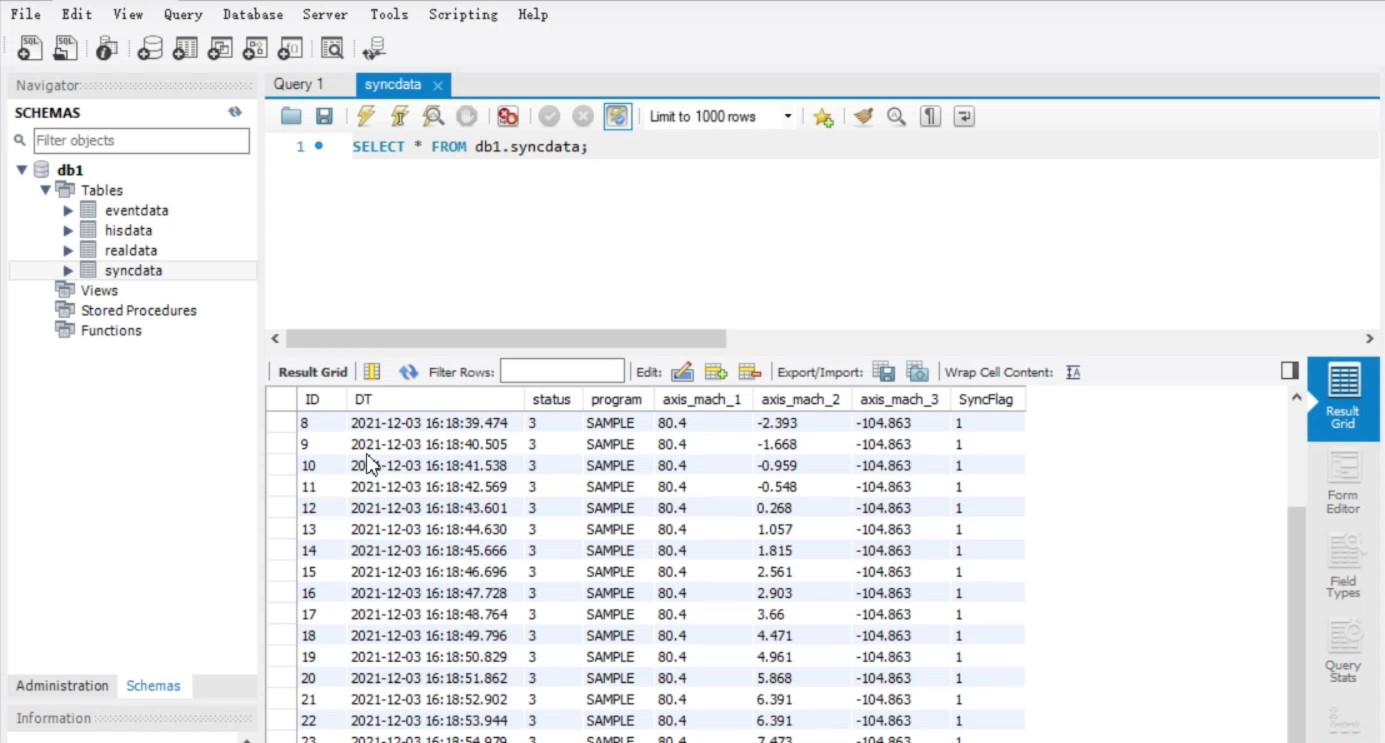Toggle invisible characters display
Screen dimensions: 1385x743
pos(931,117)
